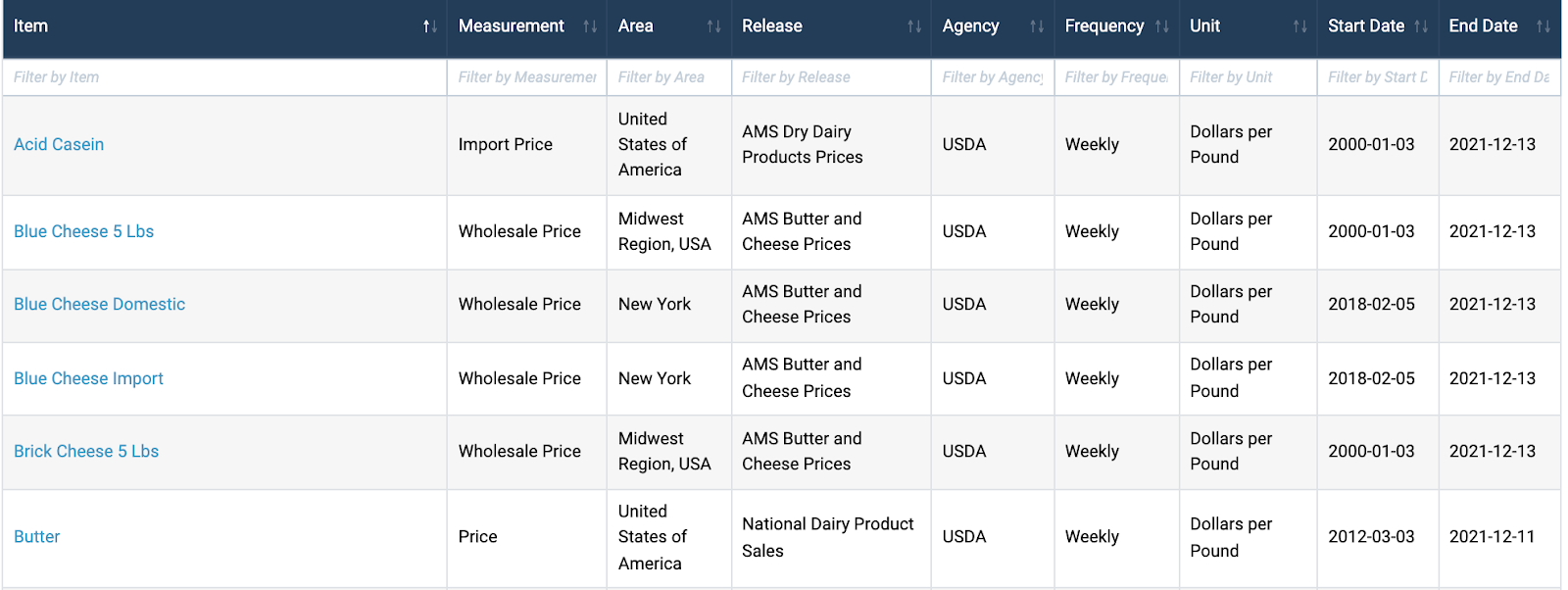Sort table by Measurement sort icon
Screen dimensions: 1568x590
coord(590,26)
